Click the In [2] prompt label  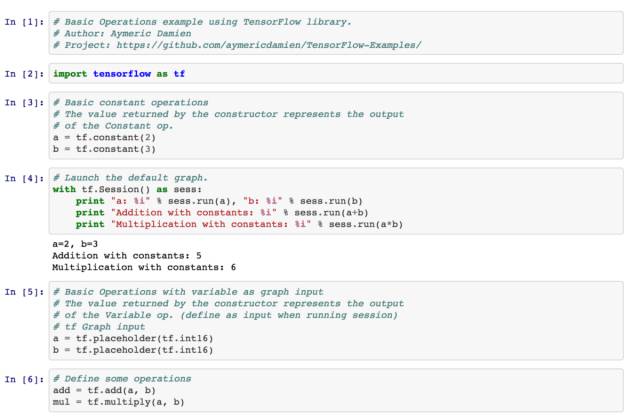(x=24, y=74)
